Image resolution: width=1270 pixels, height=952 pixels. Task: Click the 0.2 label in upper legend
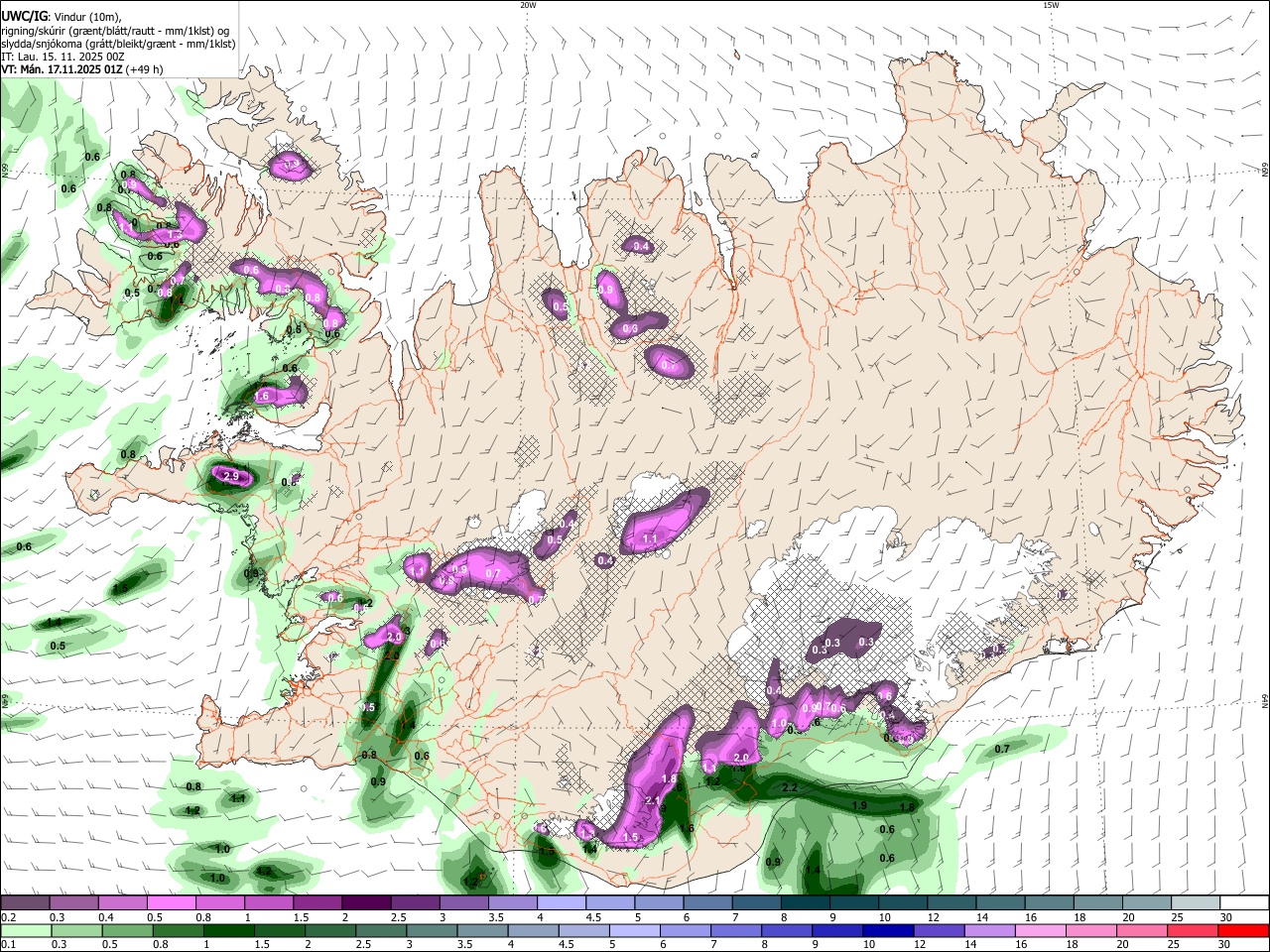point(9,917)
